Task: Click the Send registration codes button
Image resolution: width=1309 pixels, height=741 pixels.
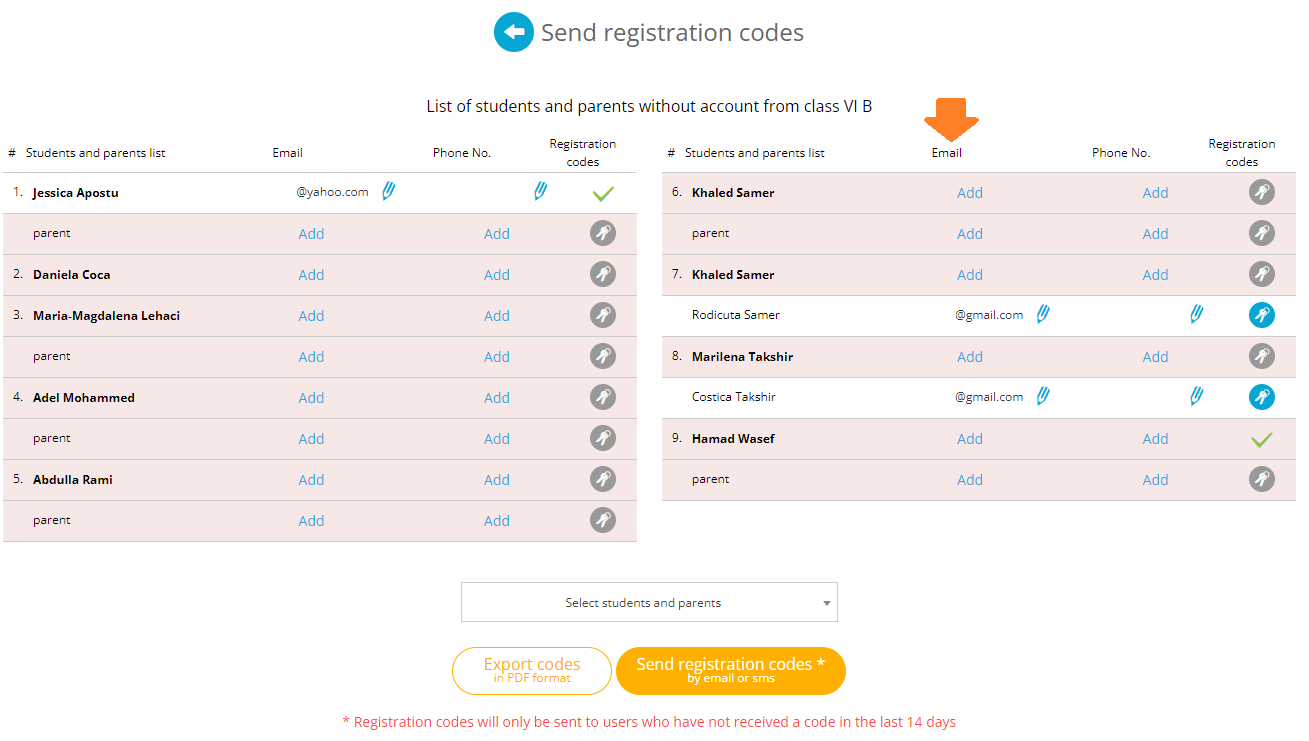Action: 731,670
